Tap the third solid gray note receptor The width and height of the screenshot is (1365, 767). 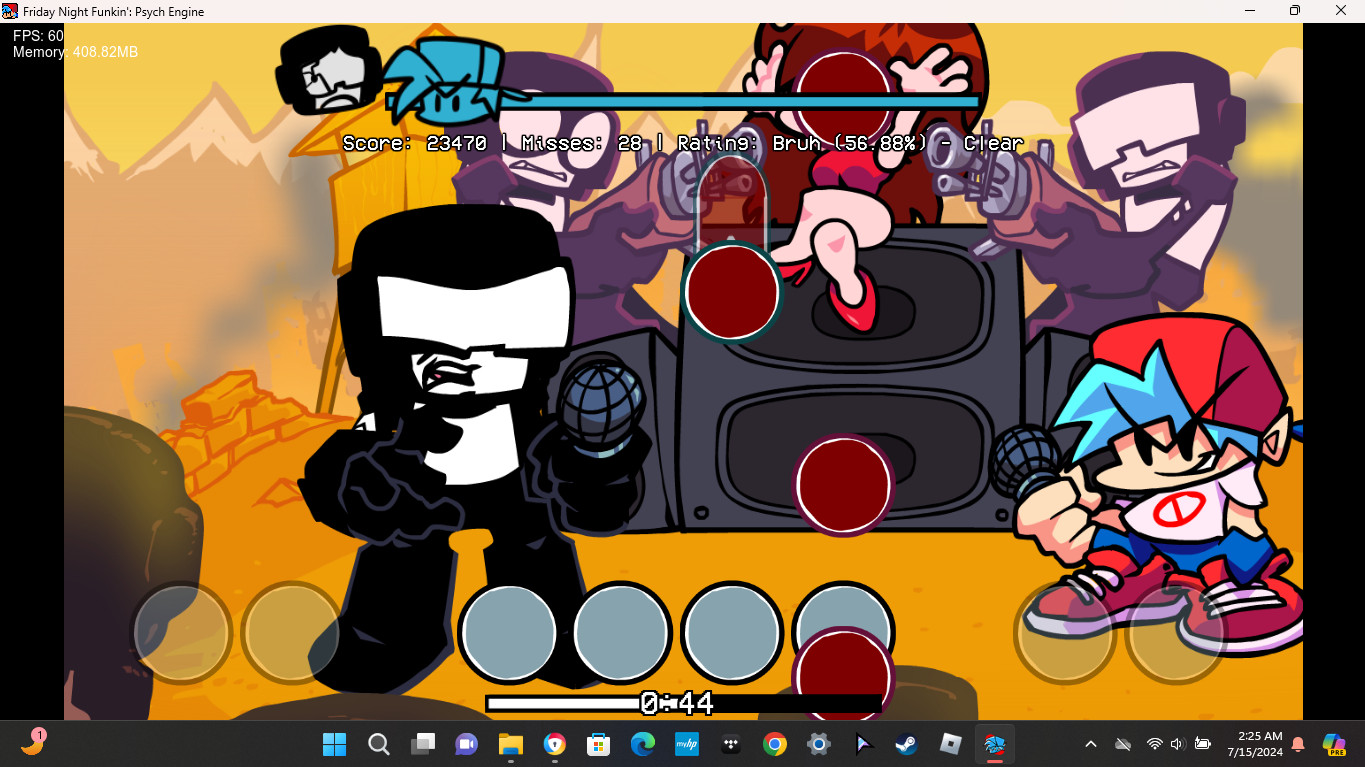pos(731,633)
